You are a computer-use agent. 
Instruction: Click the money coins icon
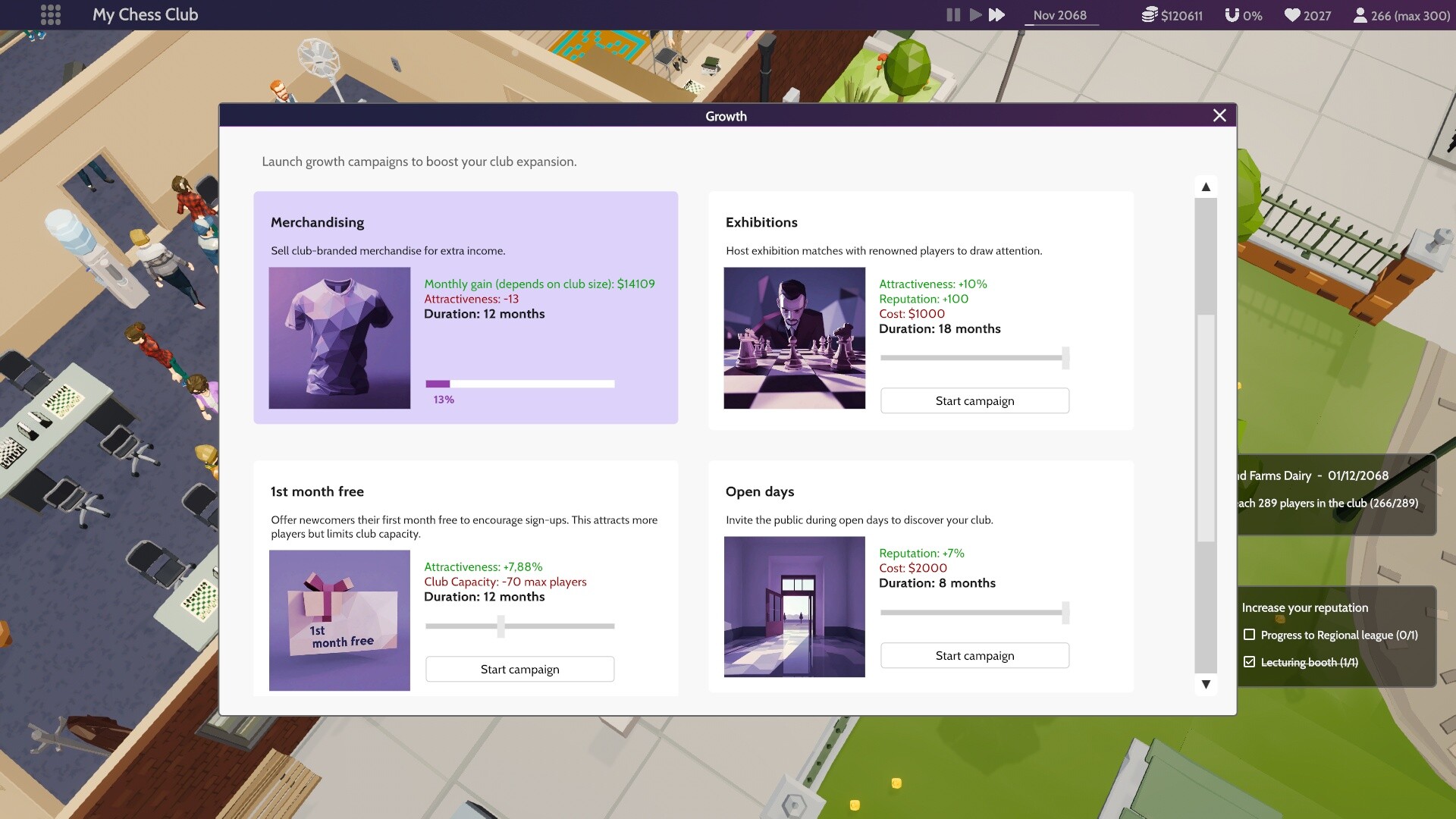1150,15
